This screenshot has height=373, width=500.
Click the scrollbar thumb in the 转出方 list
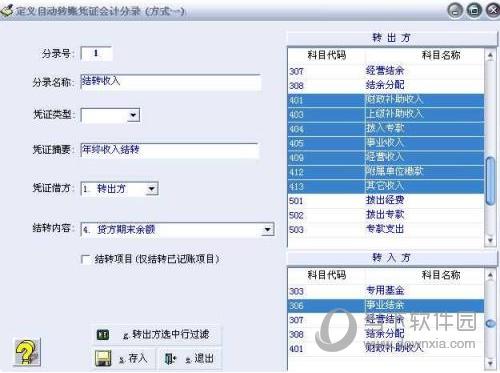point(490,180)
